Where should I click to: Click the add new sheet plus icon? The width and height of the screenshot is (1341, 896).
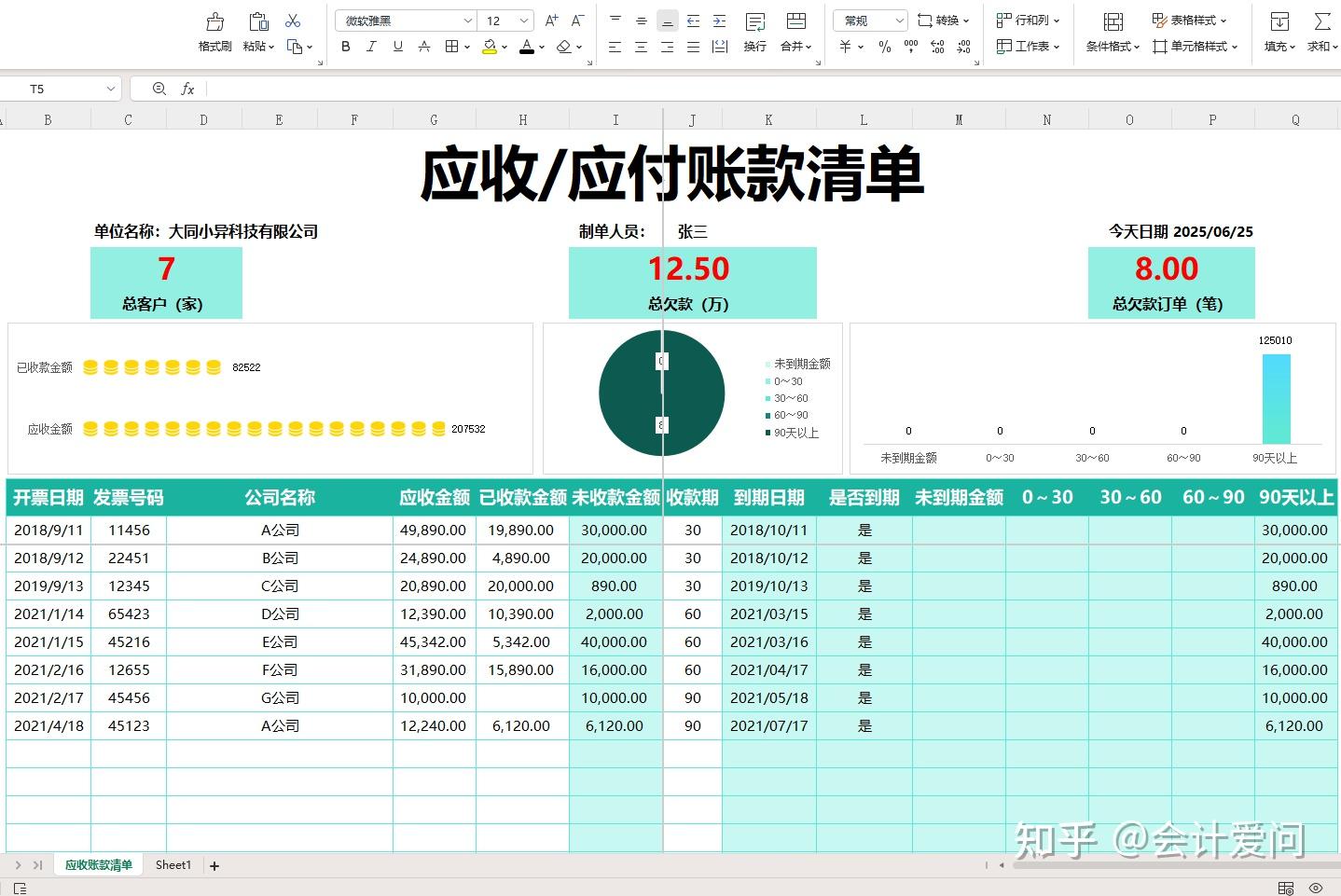tap(214, 866)
